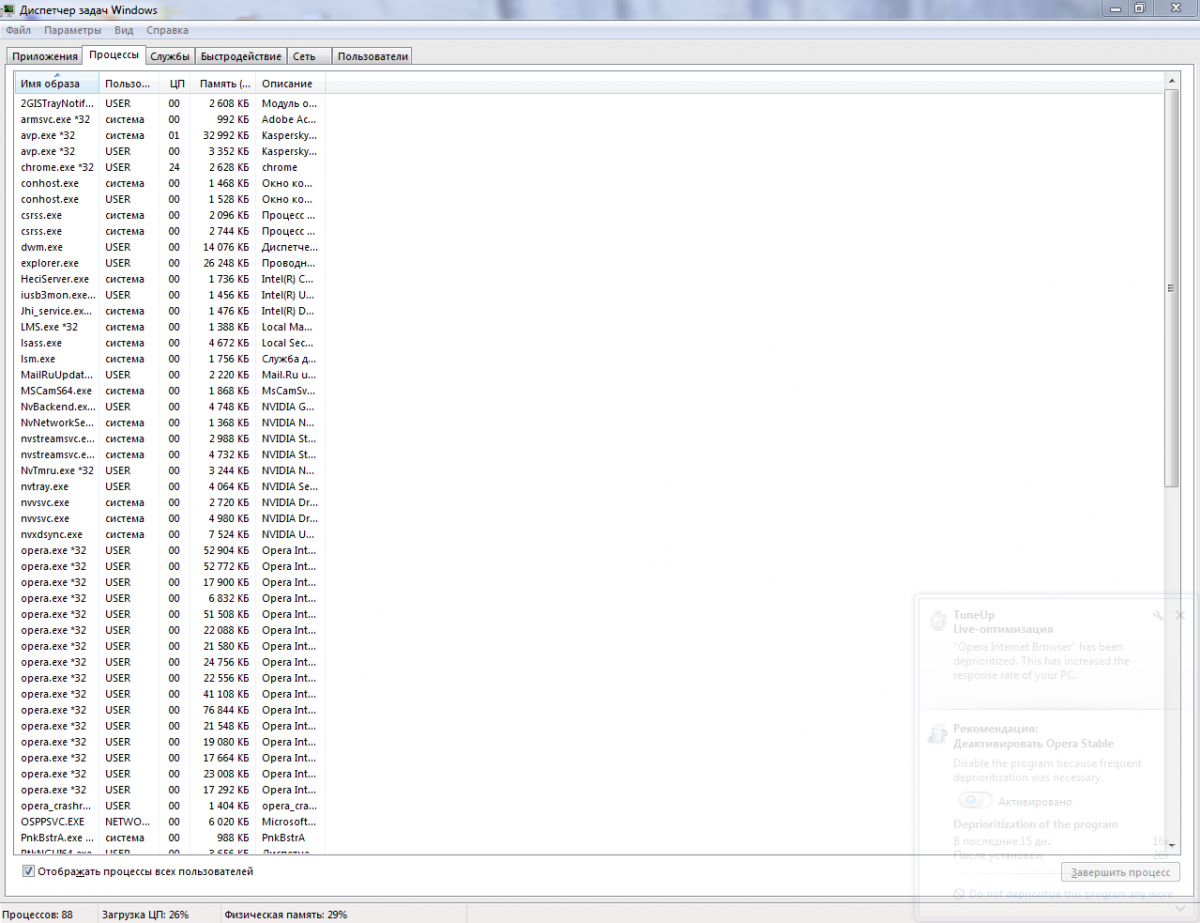Select the NvTmru.exe *32 process
This screenshot has width=1200, height=923.
click(170, 470)
